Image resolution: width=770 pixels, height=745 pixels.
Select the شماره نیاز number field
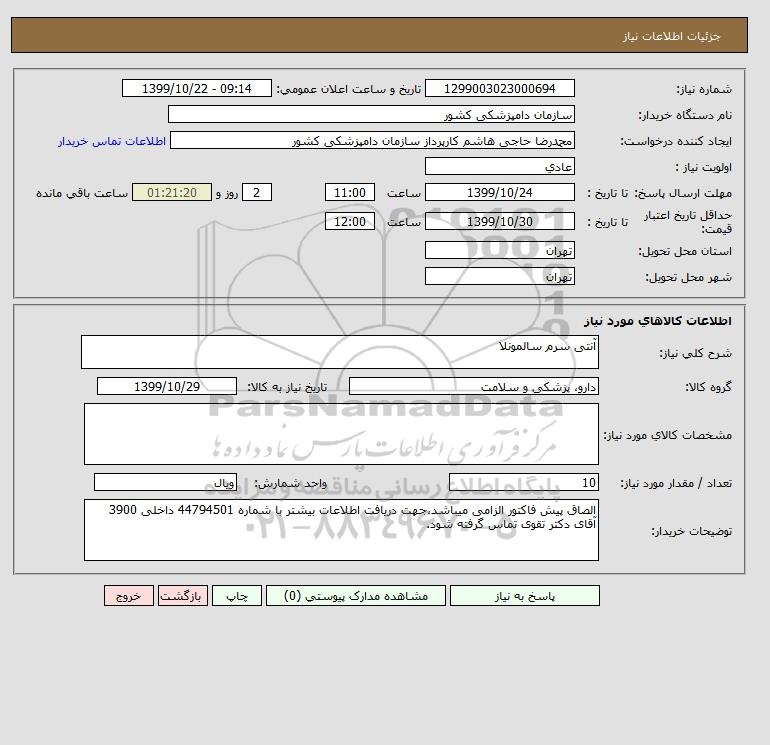coord(499,88)
